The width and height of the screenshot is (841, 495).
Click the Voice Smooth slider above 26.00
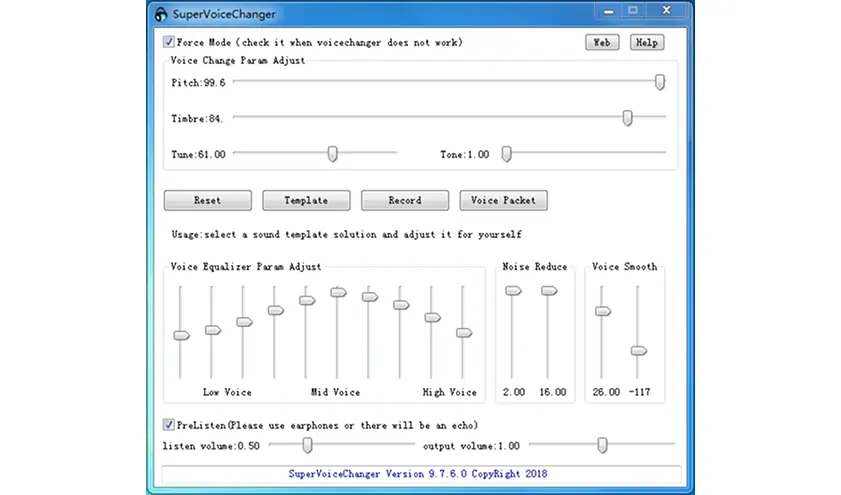pos(603,311)
